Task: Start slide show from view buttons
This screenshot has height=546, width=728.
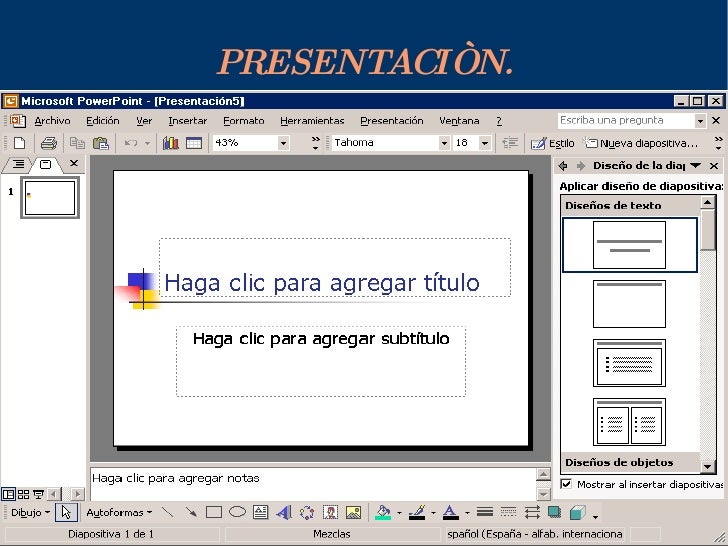Action: point(38,494)
